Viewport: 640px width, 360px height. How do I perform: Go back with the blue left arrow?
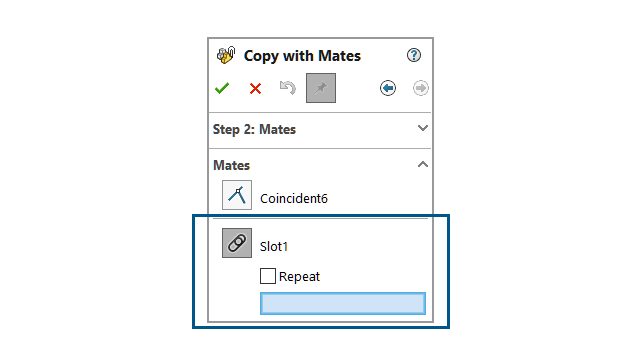click(388, 88)
